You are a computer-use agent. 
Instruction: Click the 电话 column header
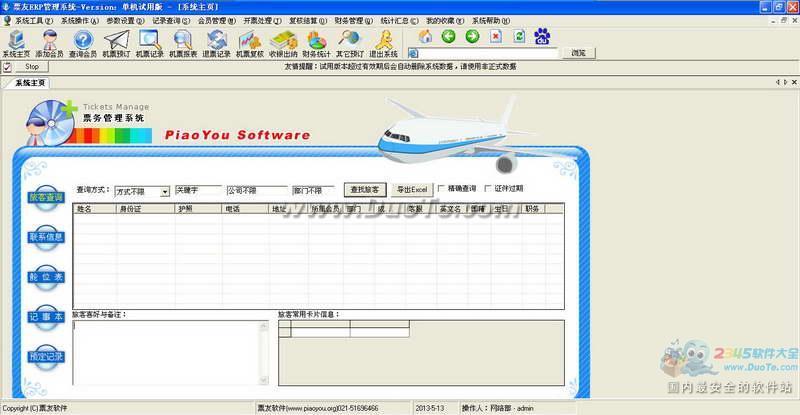click(x=245, y=209)
